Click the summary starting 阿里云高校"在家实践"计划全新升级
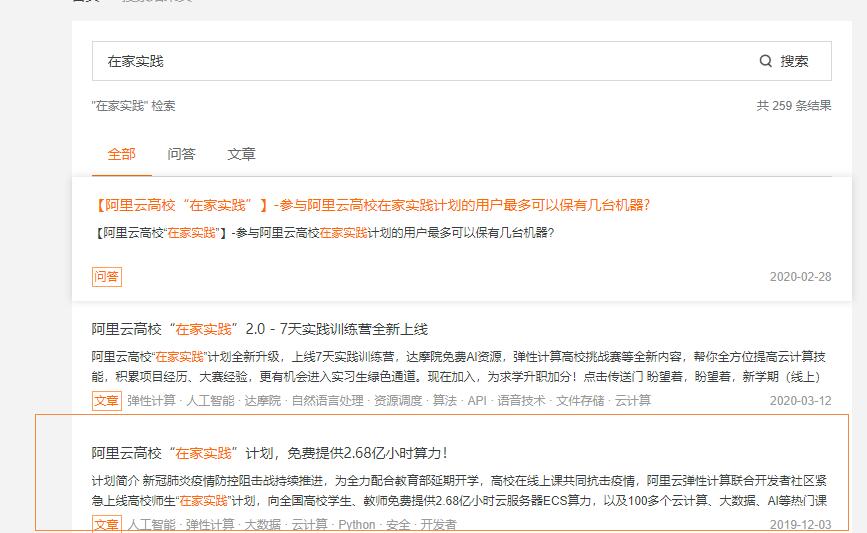Viewport: 867px width, 533px height. point(458,367)
